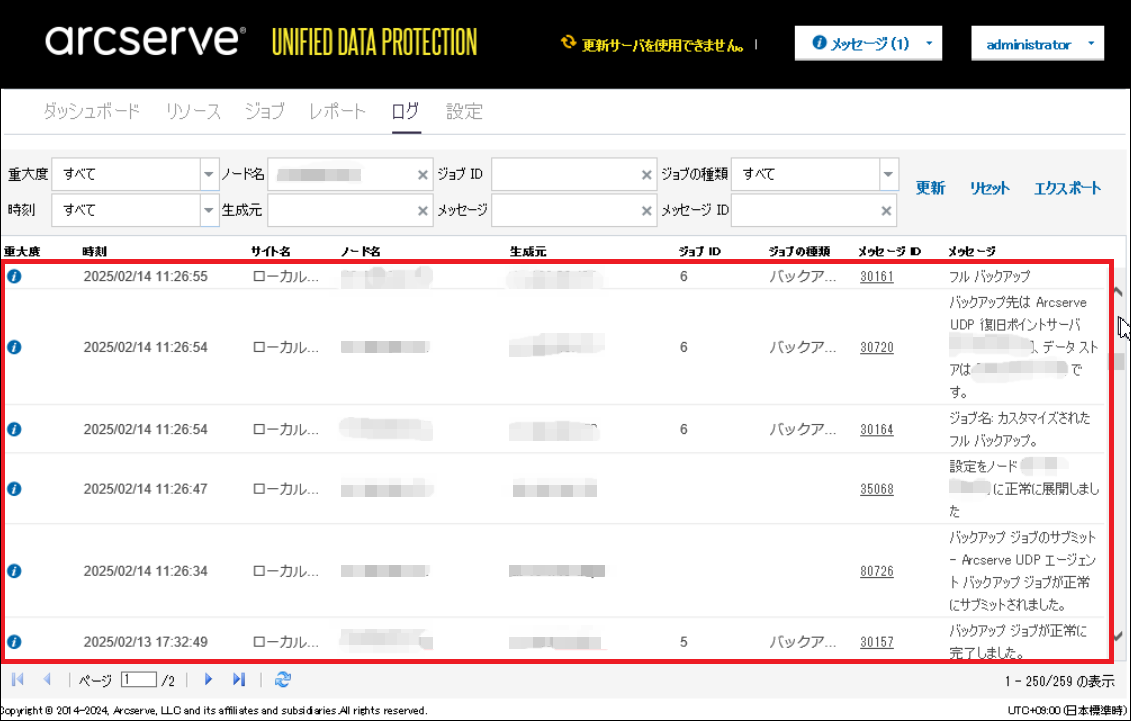1131x721 pixels.
Task: Open the ダッシュボード tab
Action: (92, 111)
